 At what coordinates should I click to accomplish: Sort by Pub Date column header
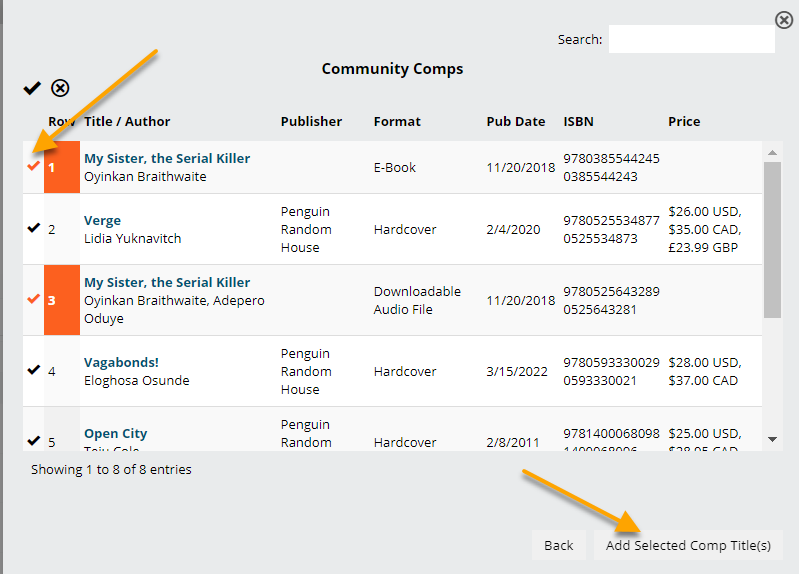coord(516,121)
